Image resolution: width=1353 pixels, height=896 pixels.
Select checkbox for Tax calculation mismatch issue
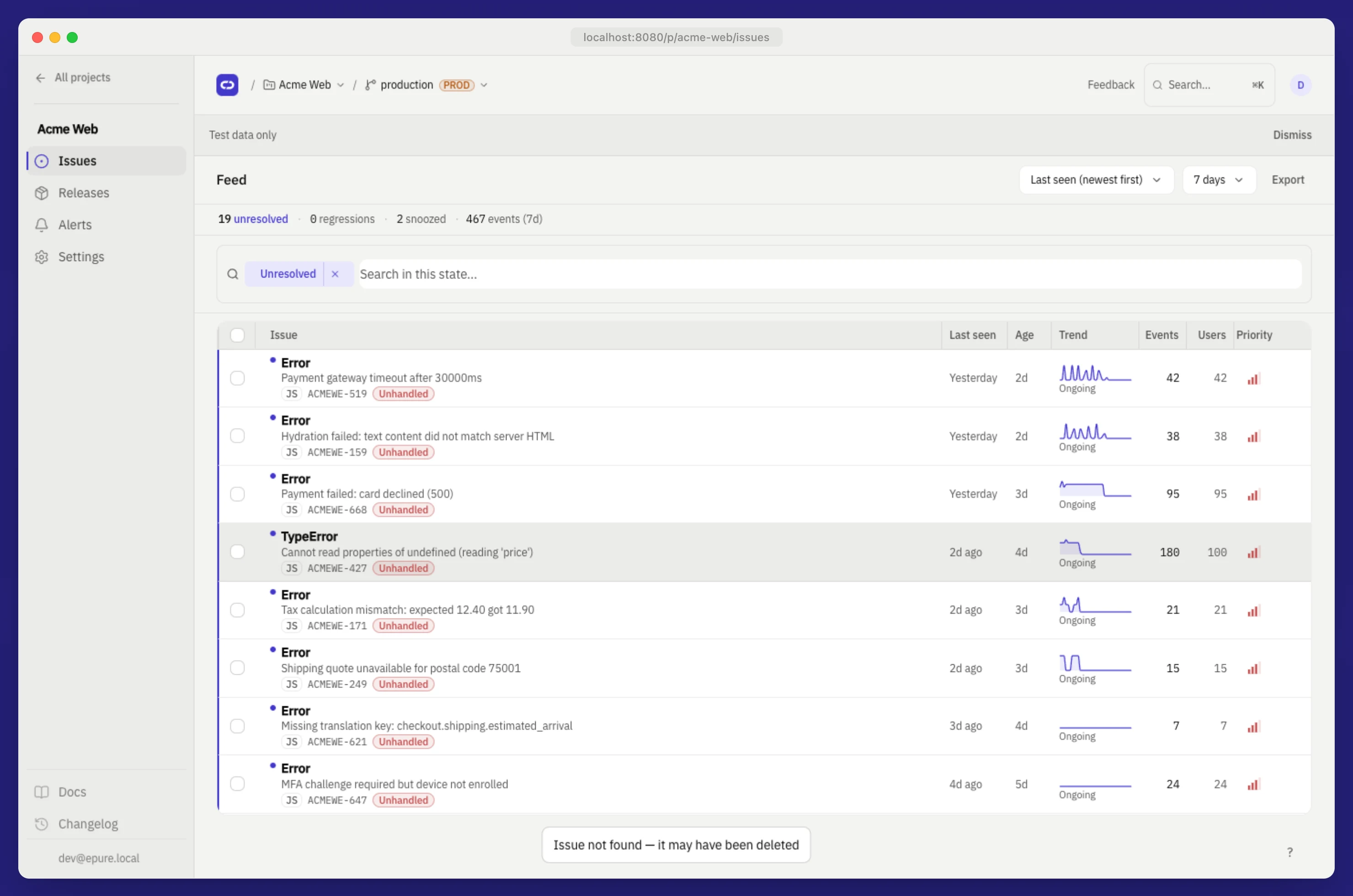coord(237,610)
